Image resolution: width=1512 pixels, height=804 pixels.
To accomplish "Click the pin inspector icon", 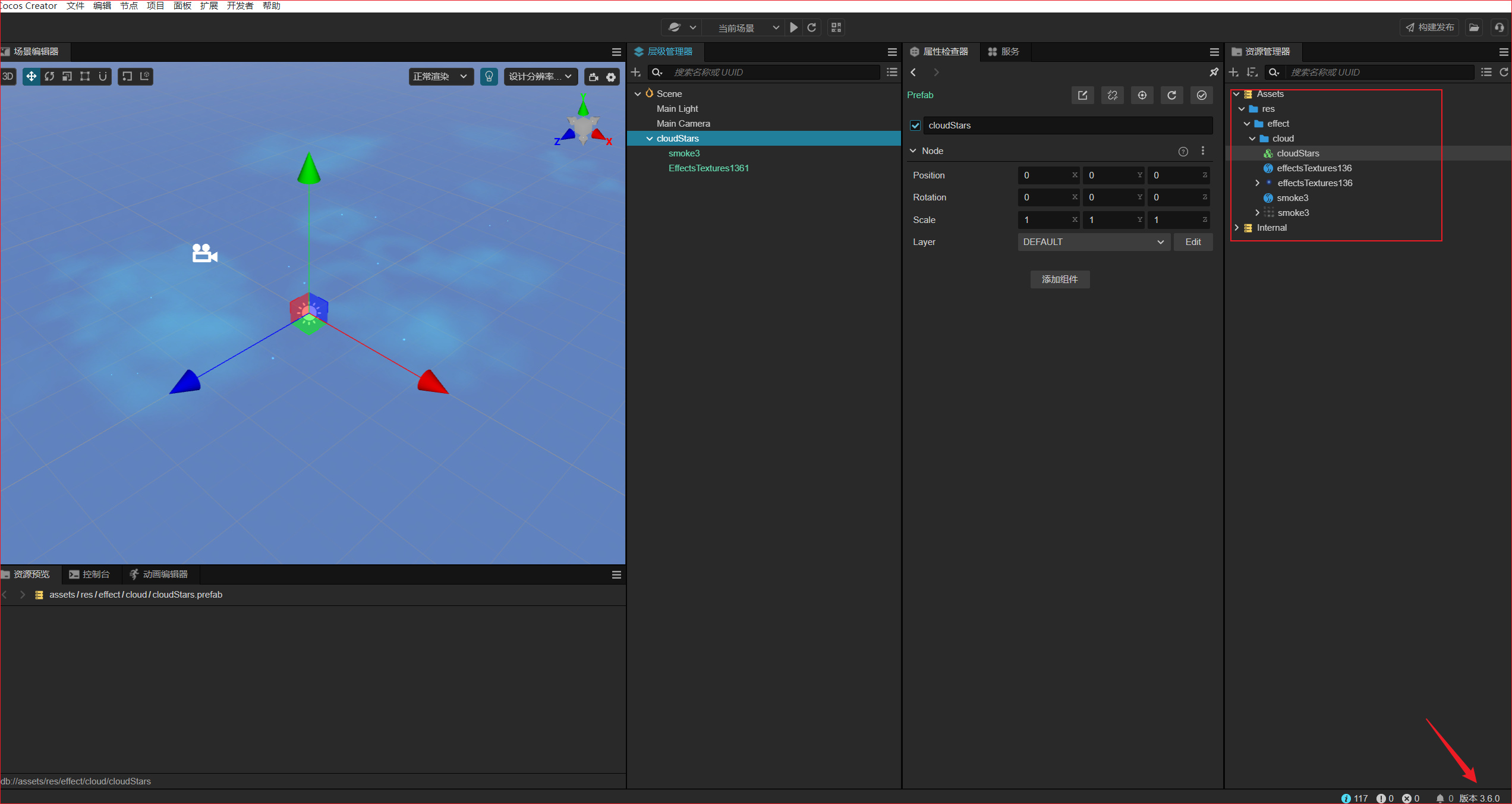I will coord(1214,72).
